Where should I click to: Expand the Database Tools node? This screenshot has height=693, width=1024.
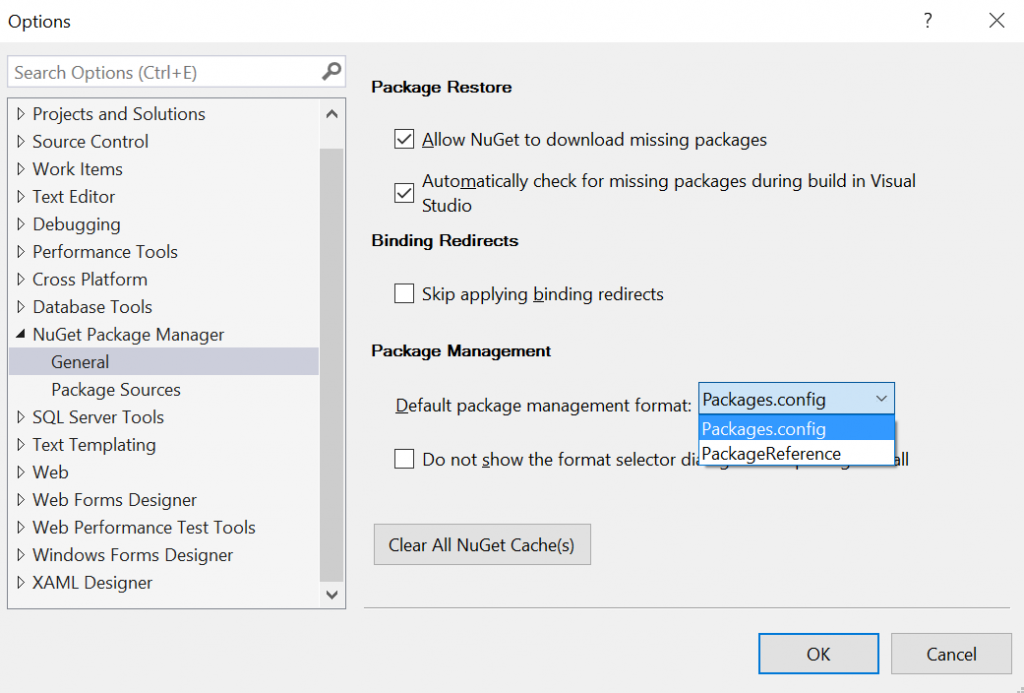(21, 306)
